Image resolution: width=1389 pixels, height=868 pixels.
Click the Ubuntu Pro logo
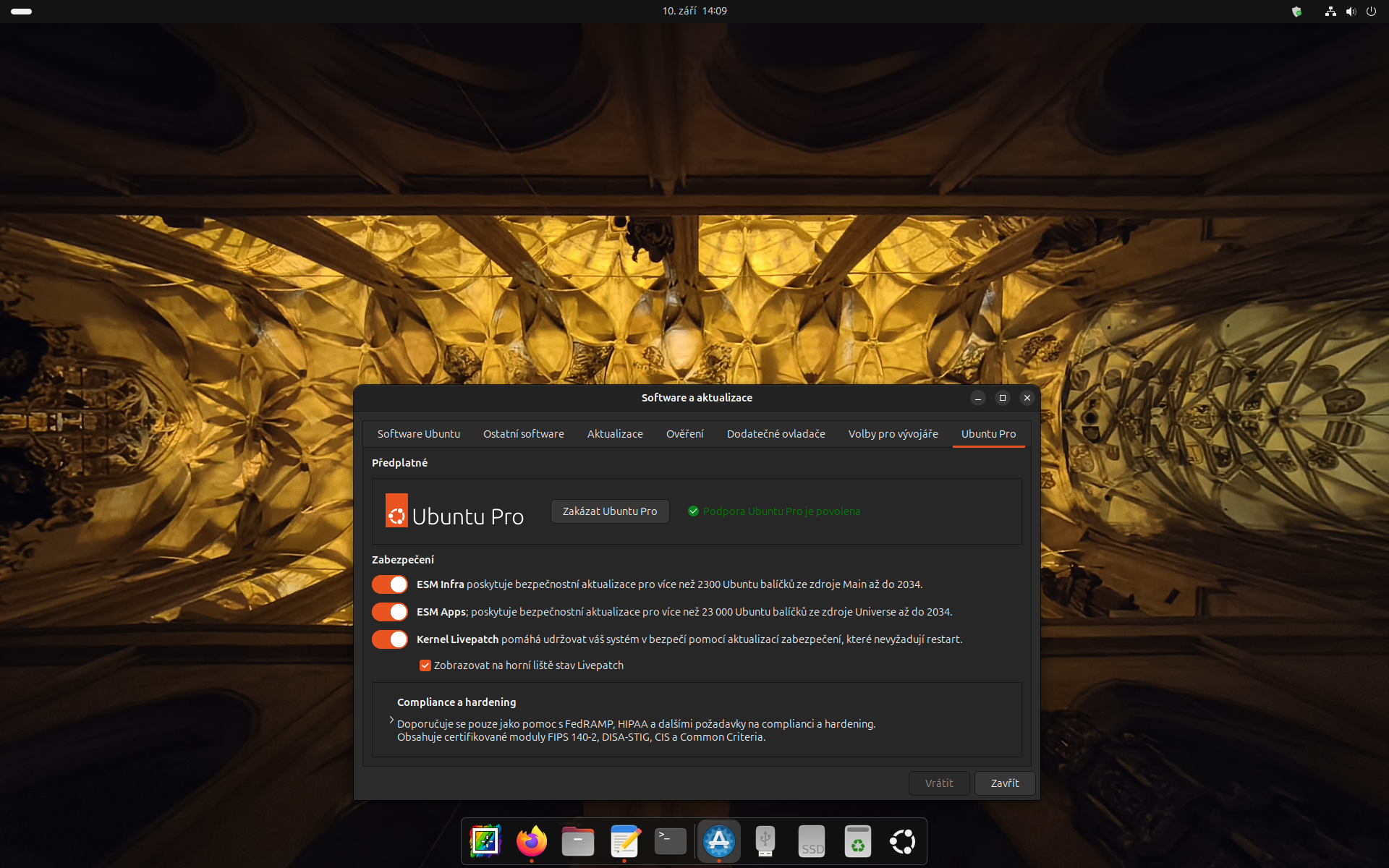point(454,511)
